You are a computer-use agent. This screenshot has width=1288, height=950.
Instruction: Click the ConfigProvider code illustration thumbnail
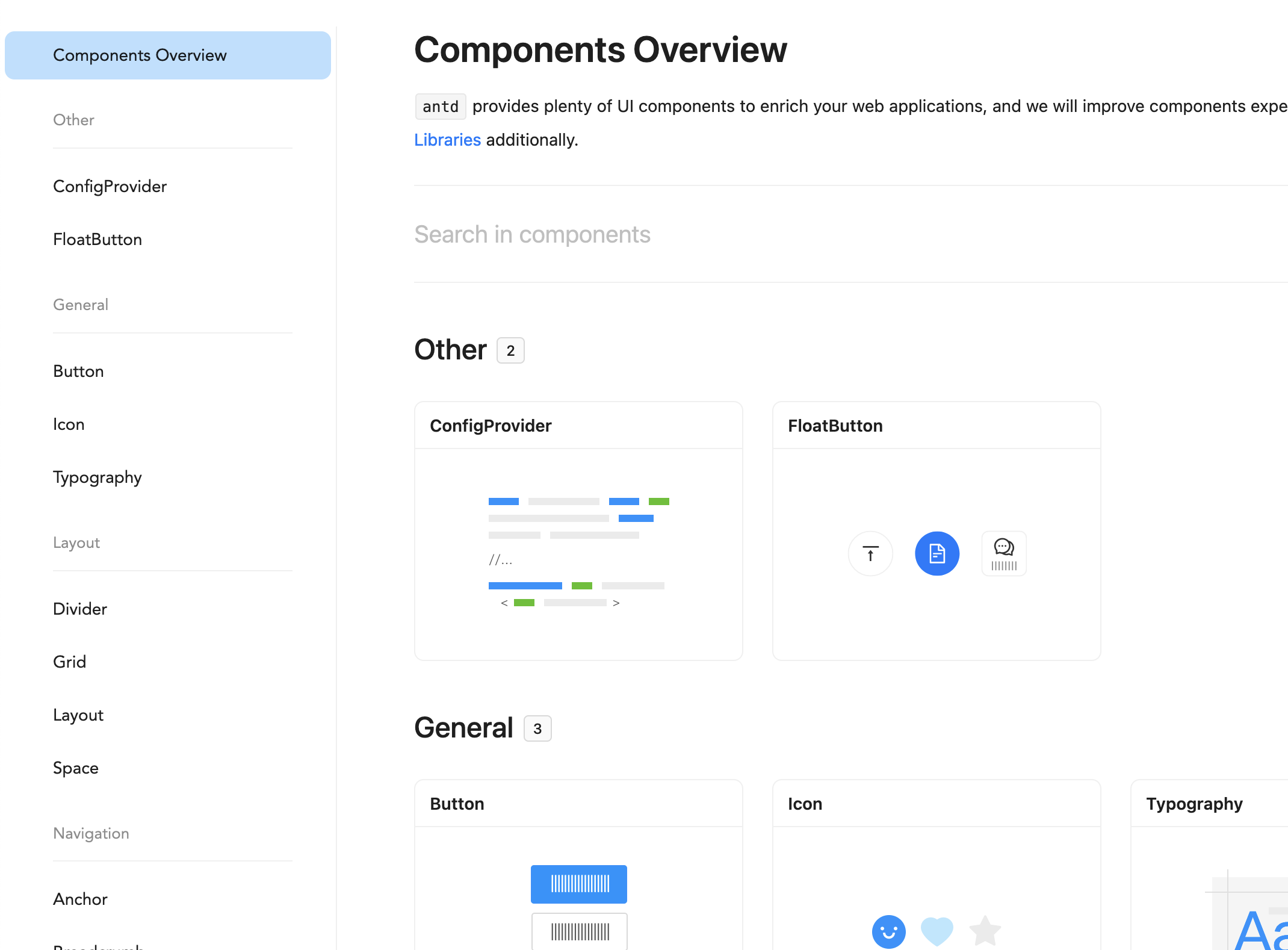pos(579,552)
